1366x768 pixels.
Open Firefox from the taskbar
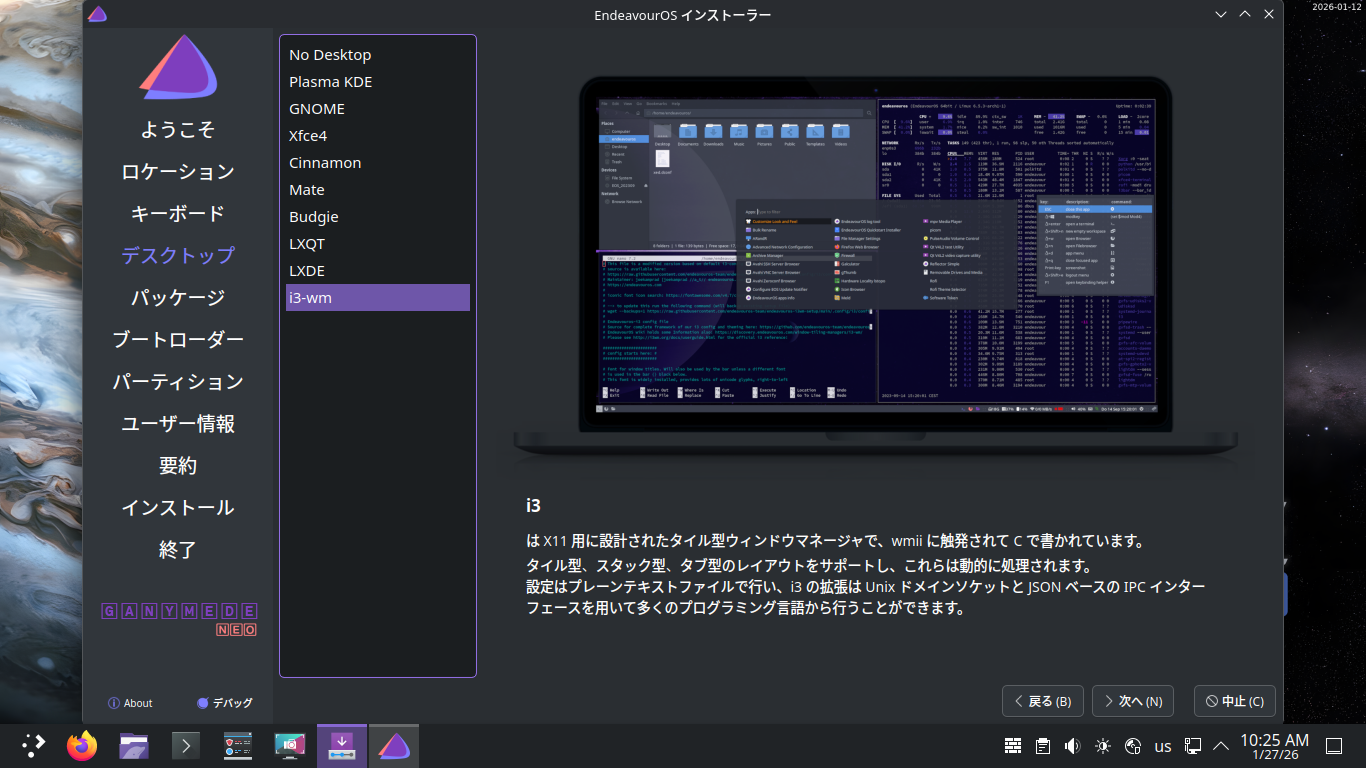[x=82, y=746]
